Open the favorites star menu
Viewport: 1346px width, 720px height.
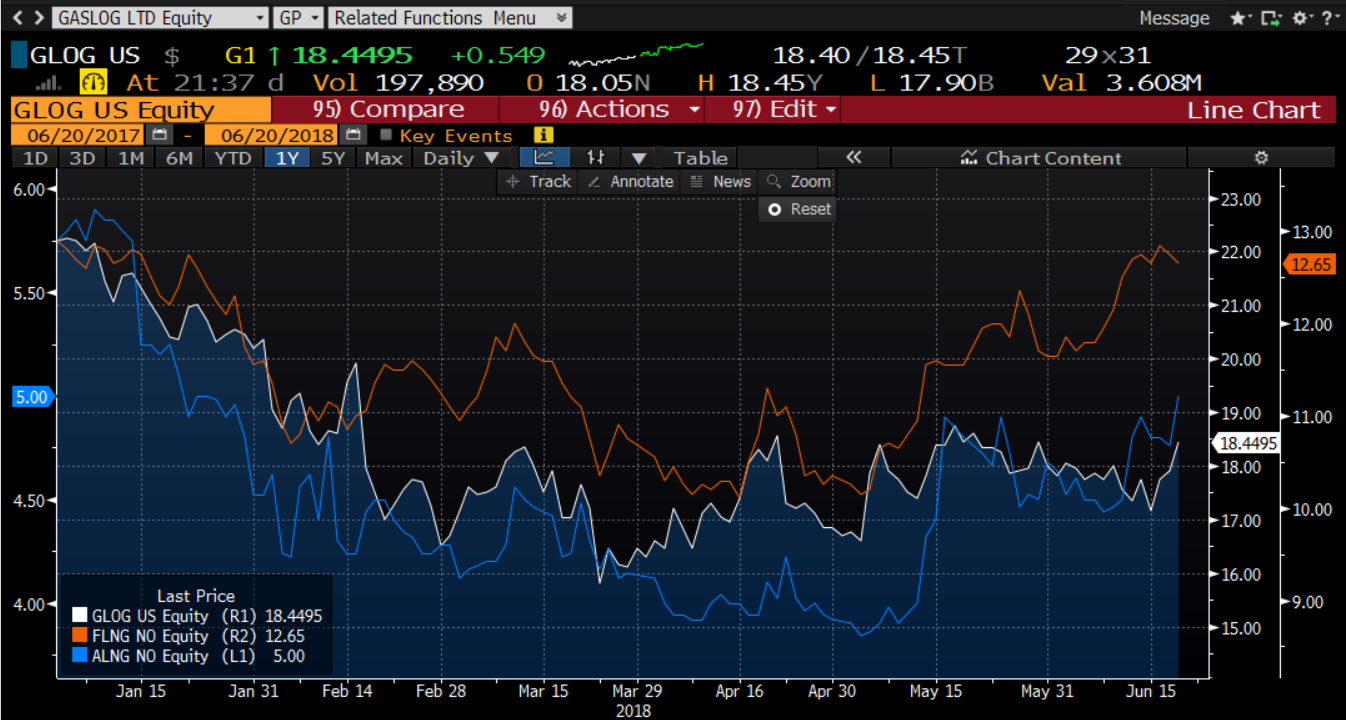point(1239,18)
